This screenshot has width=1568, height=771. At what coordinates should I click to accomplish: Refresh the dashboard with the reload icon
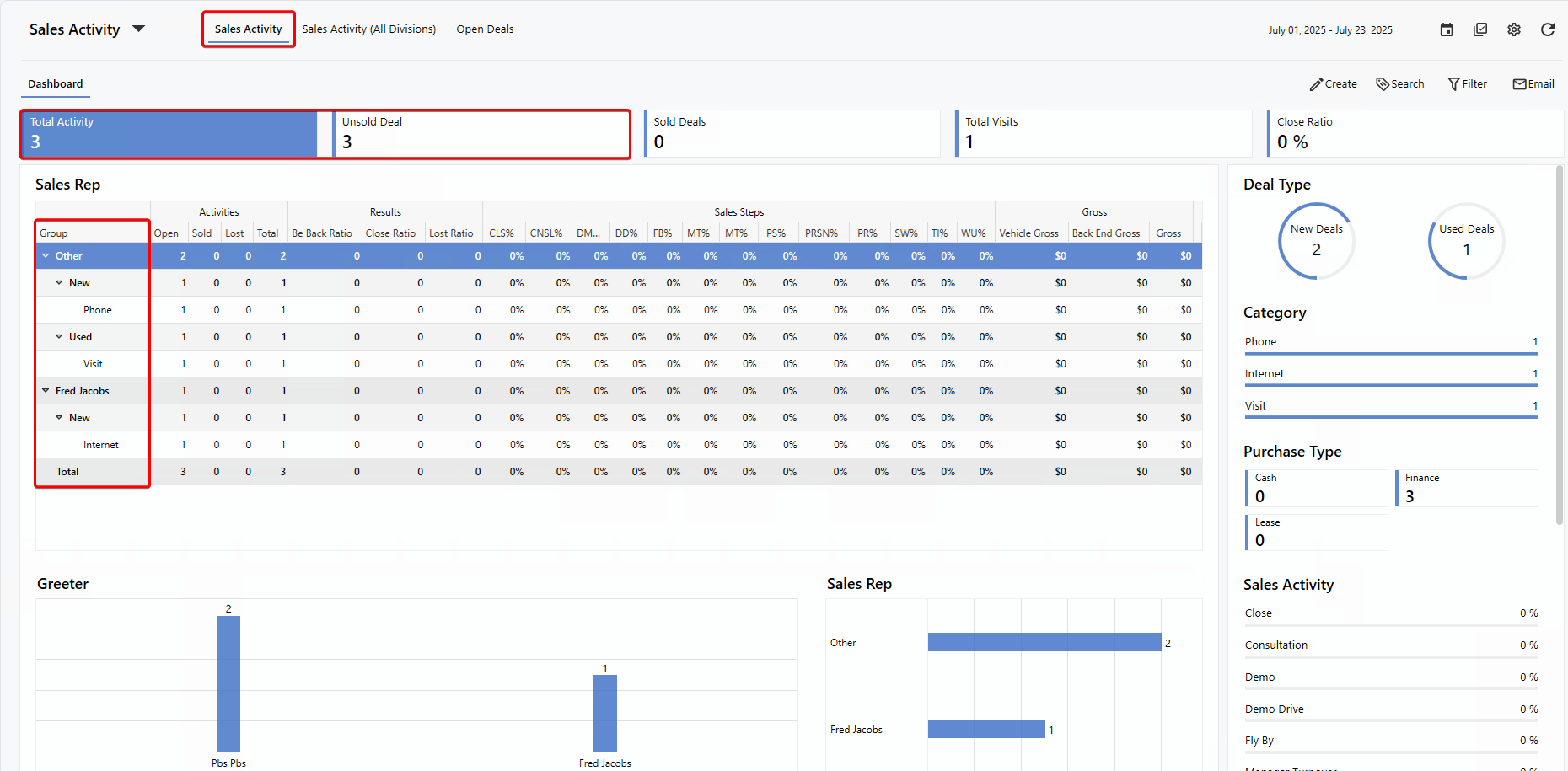coord(1548,29)
